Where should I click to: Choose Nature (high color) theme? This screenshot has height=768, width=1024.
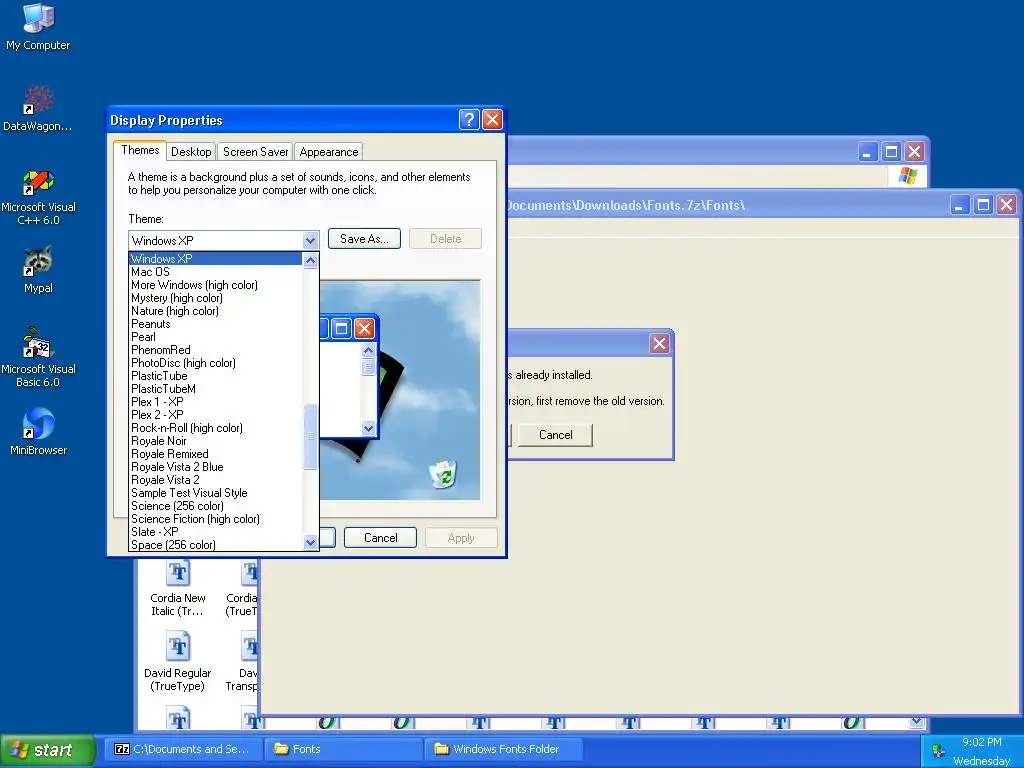[x=216, y=311]
